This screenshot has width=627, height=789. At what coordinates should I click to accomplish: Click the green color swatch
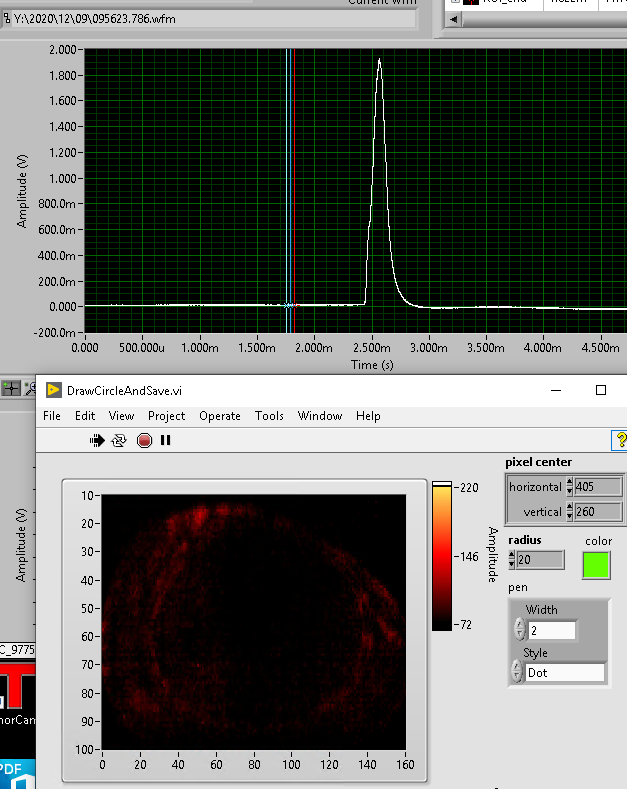[597, 564]
